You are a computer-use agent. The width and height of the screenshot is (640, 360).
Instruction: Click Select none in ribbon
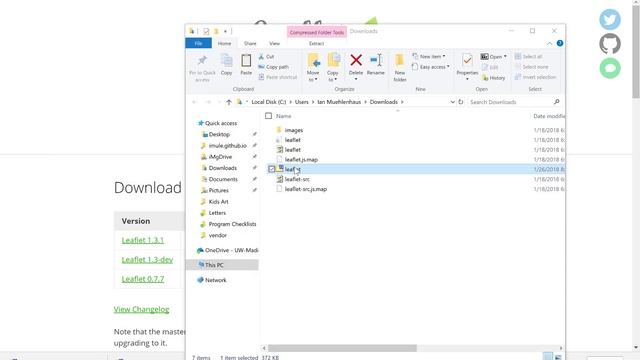[531, 67]
